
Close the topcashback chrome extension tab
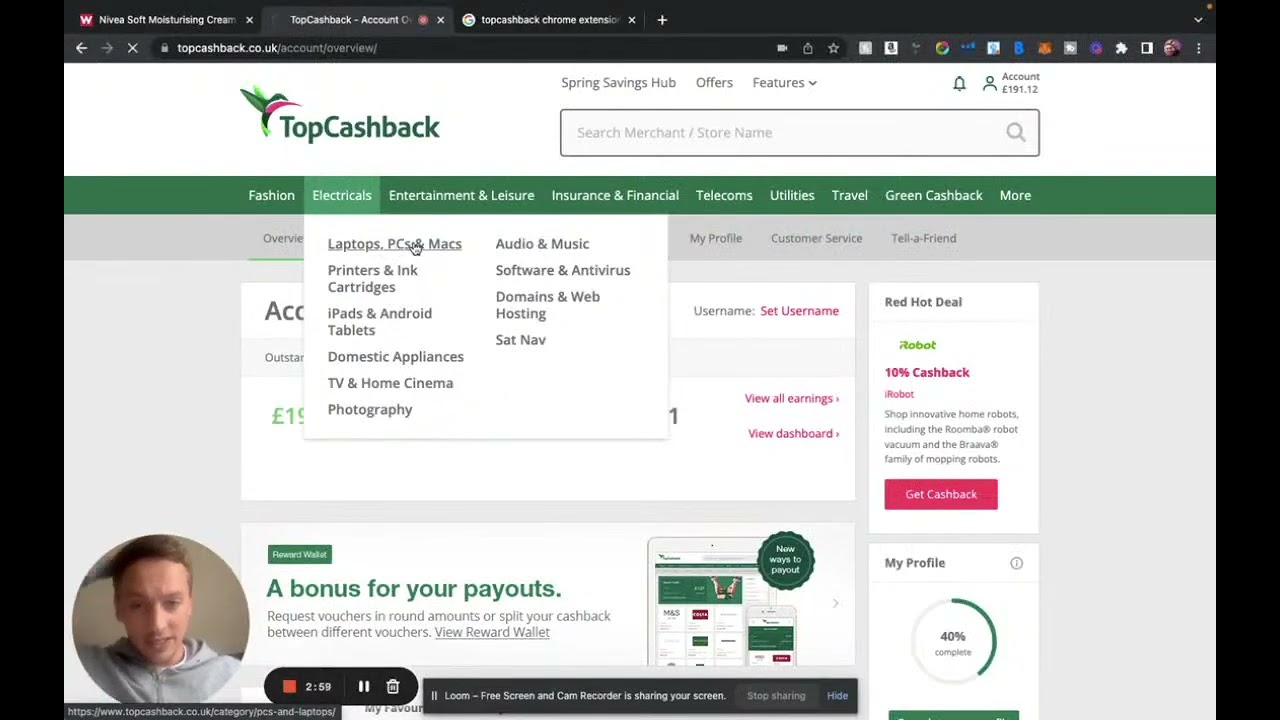(632, 20)
